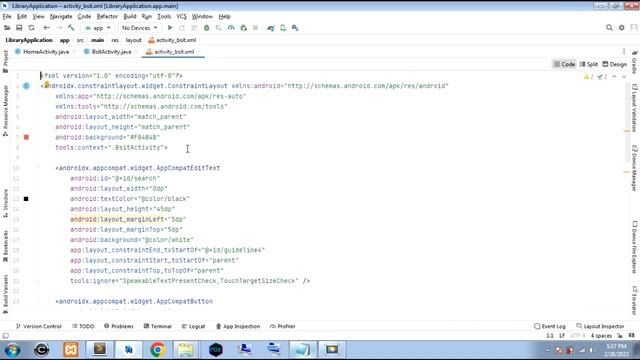Click the Windows Start button

click(x=13, y=350)
